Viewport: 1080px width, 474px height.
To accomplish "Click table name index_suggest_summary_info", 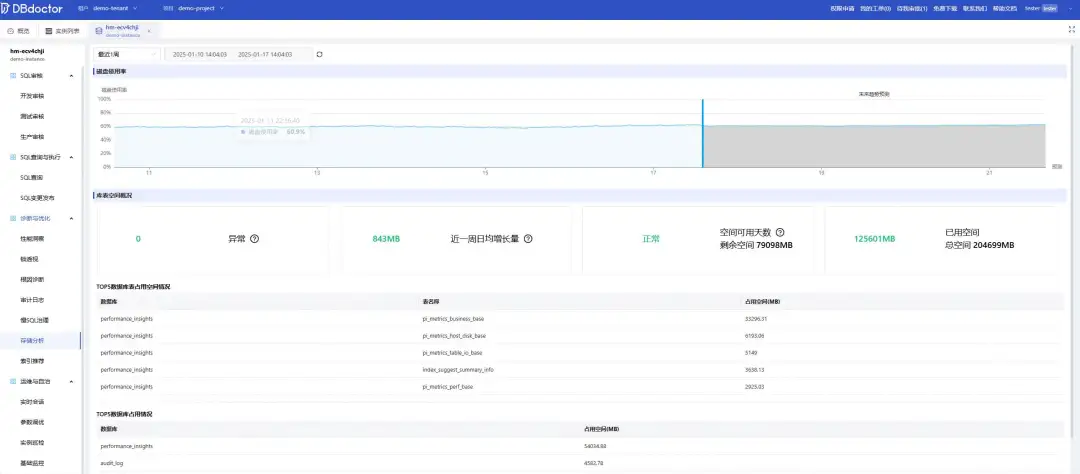I will pyautogui.click(x=458, y=370).
